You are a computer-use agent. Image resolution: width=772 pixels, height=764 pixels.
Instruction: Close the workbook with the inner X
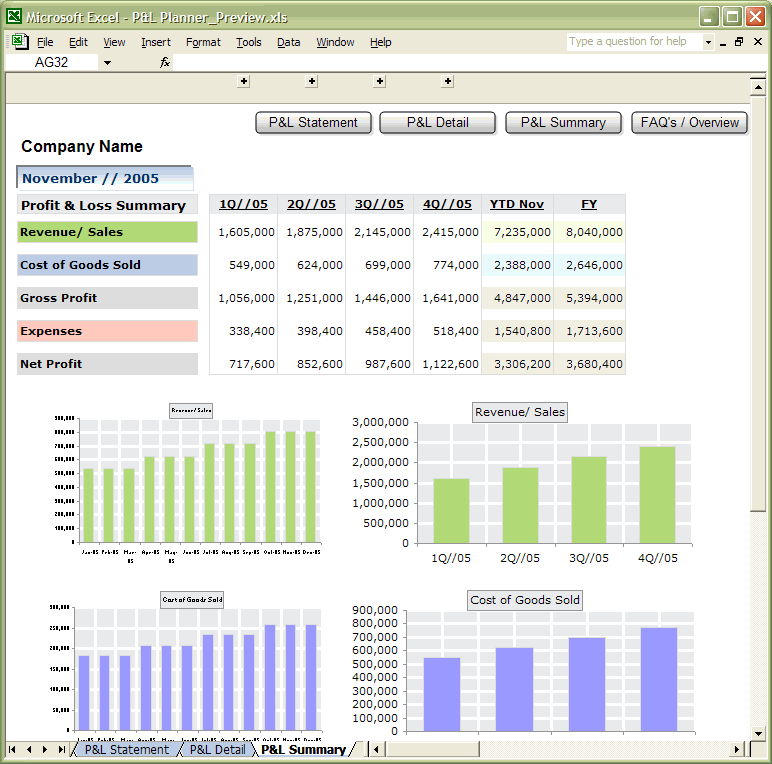[x=758, y=42]
